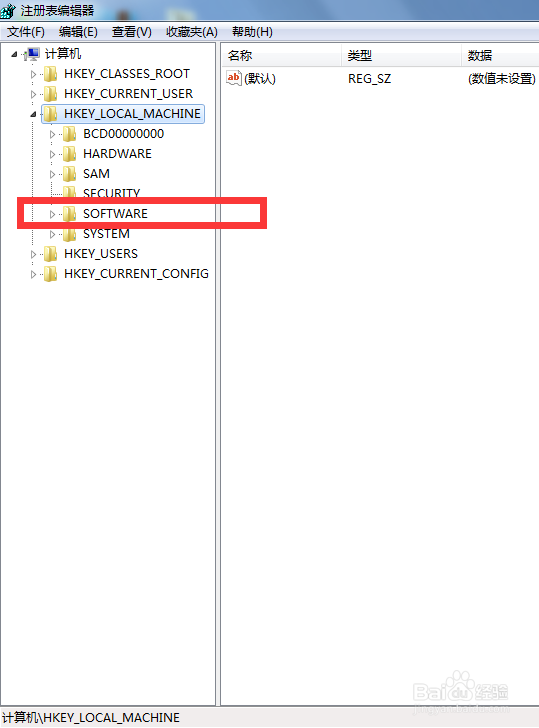539x728 pixels.
Task: Click the REG_SZ type cell
Action: click(x=370, y=79)
